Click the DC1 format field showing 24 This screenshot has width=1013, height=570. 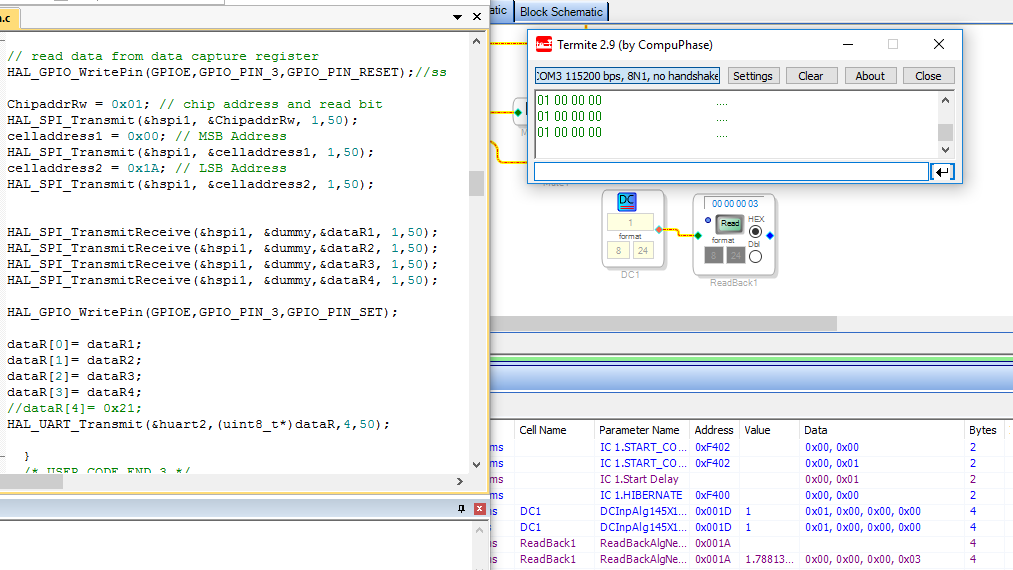coord(642,250)
